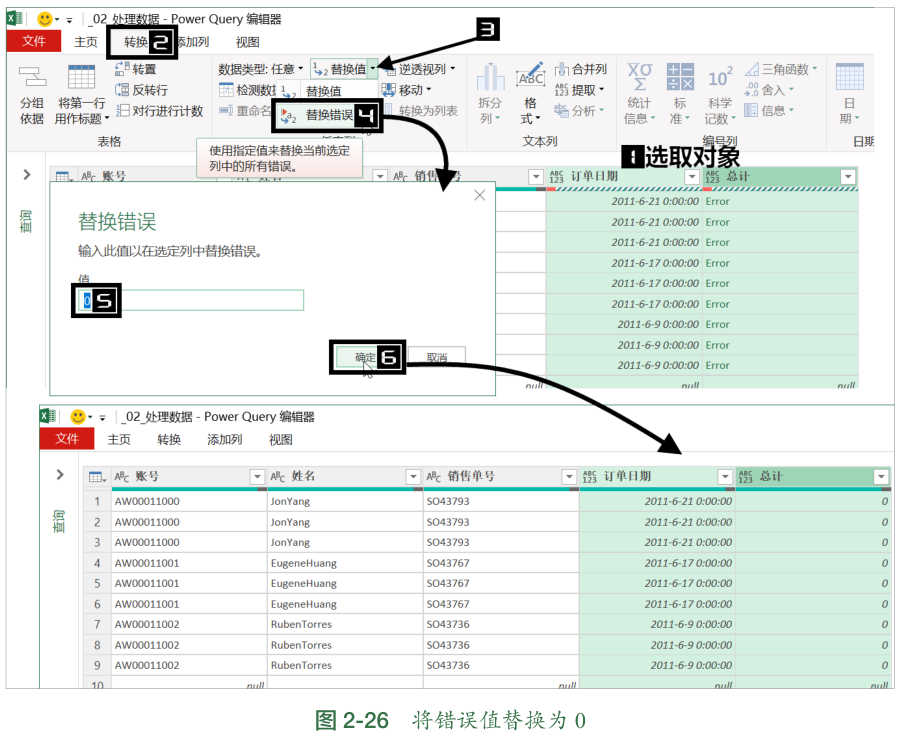Expand the query pane chevron in lower window
This screenshot has height=736, width=904.
tap(59, 474)
